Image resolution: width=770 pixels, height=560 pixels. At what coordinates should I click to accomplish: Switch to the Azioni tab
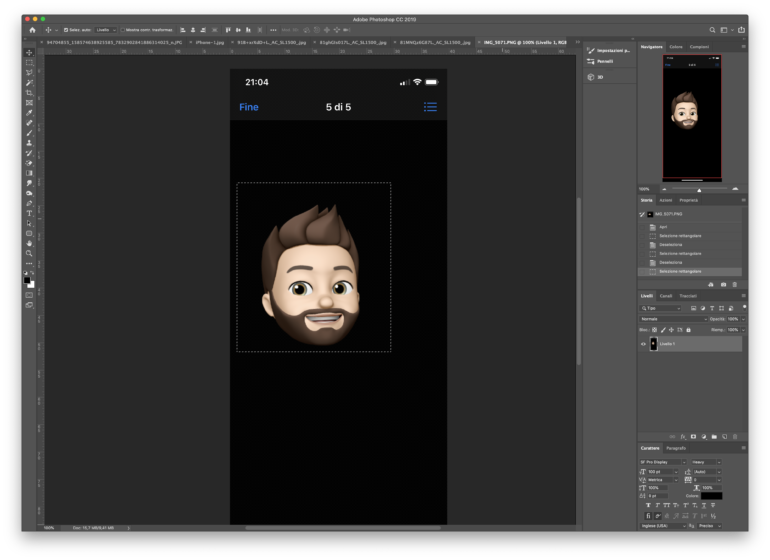tap(665, 200)
